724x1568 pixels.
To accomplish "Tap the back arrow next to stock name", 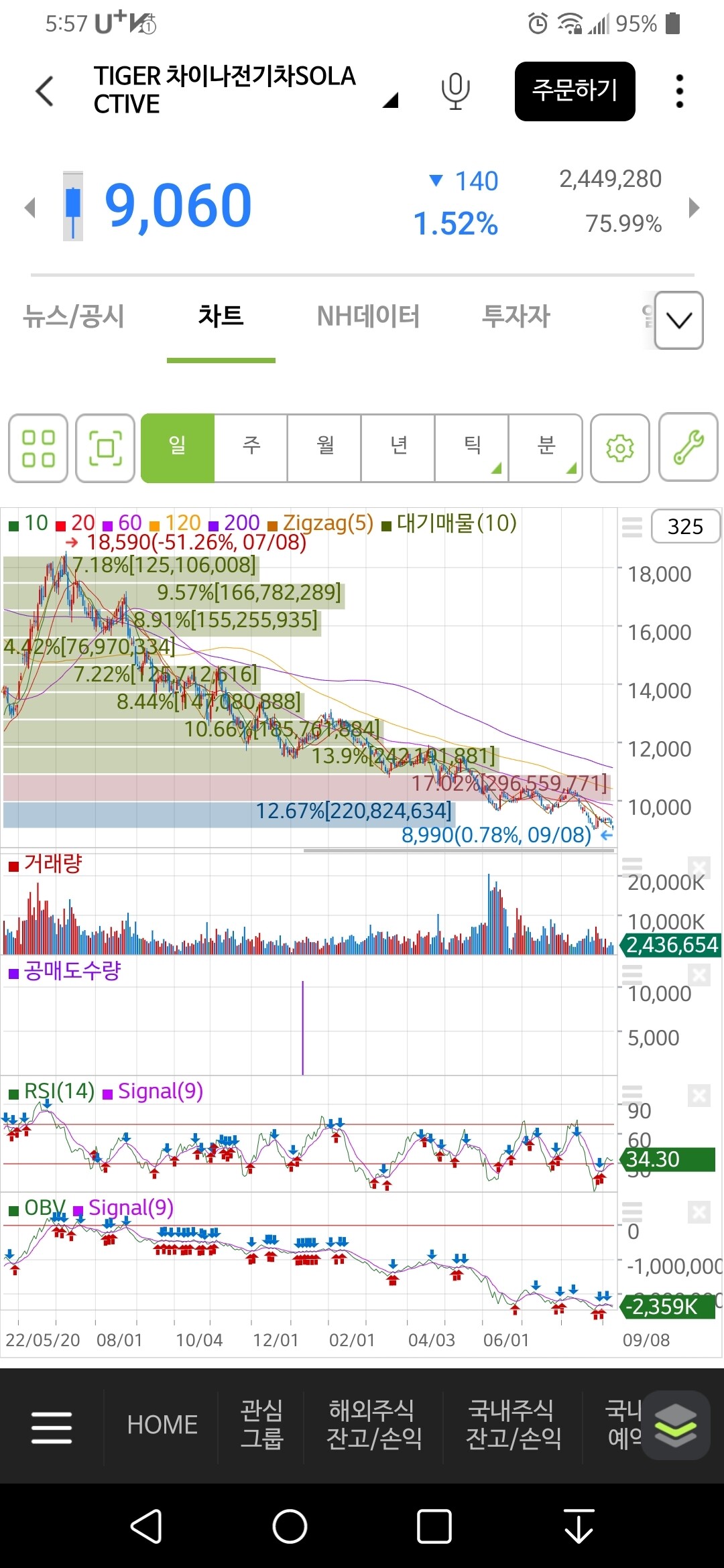I will [x=45, y=91].
